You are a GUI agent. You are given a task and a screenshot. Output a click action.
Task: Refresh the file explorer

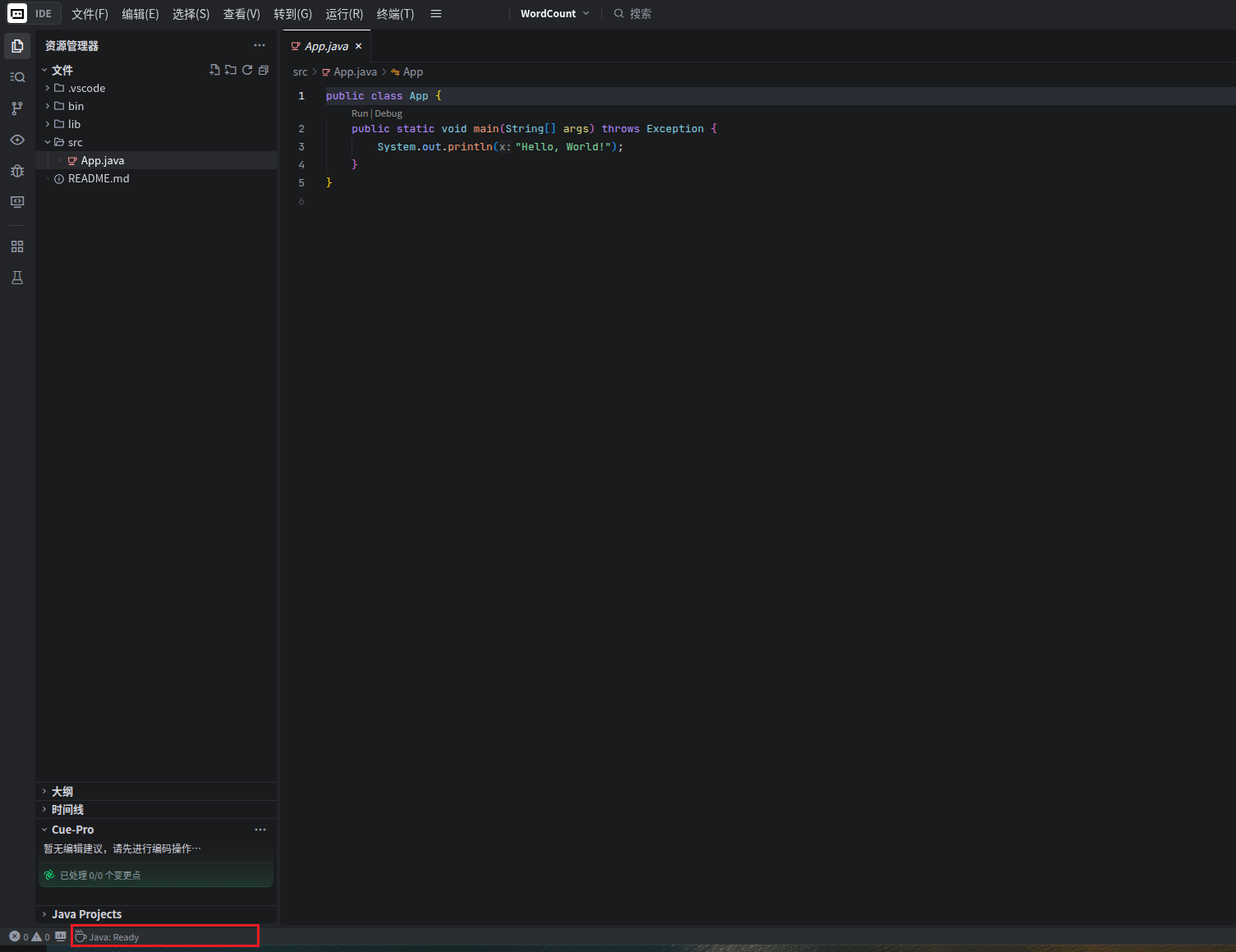pyautogui.click(x=247, y=70)
